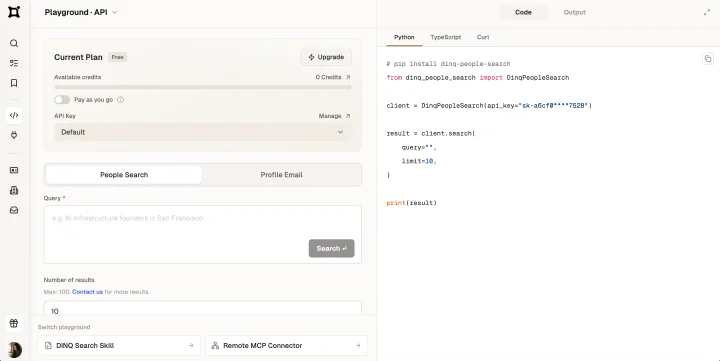Click the Current Plan heading
The image size is (720, 361).
(x=78, y=57)
